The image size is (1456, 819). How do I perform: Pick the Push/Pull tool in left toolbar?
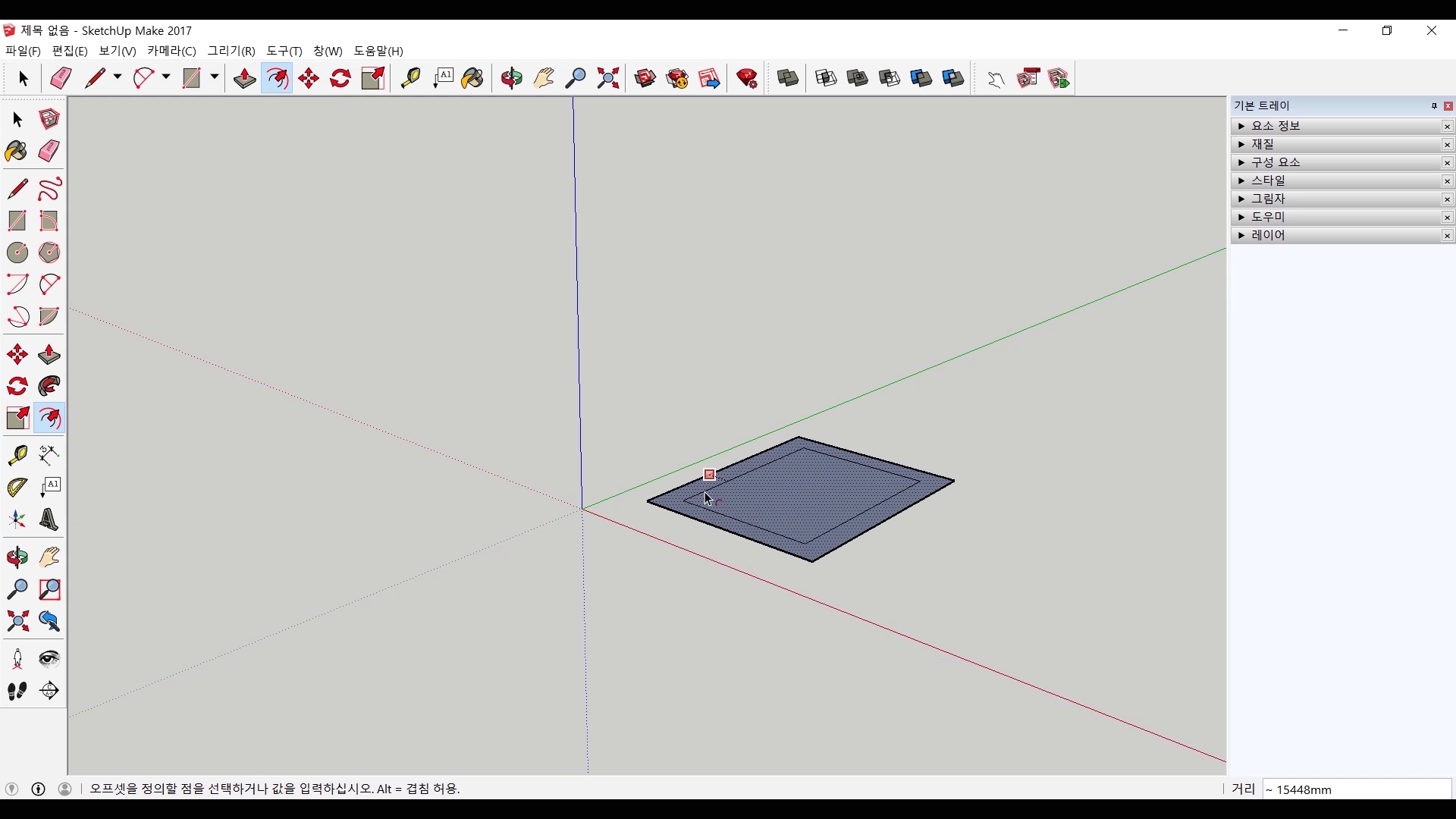coord(49,355)
